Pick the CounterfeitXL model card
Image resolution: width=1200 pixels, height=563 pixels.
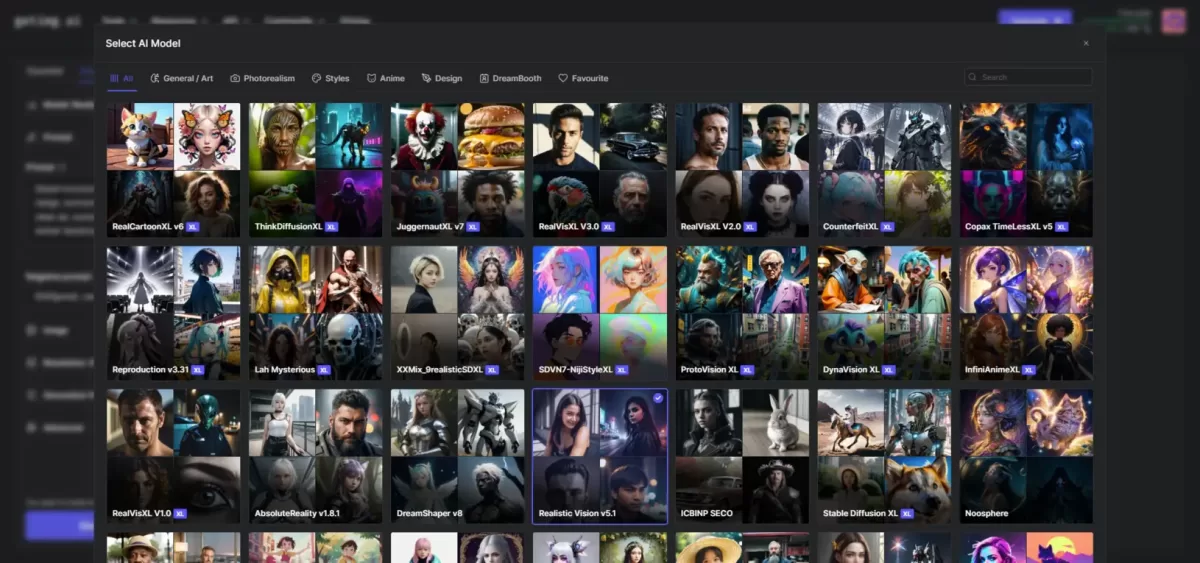885,170
